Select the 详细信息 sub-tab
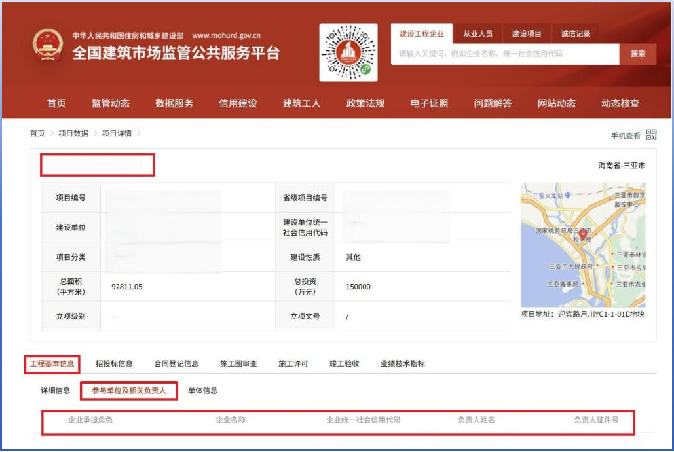 click(x=55, y=391)
